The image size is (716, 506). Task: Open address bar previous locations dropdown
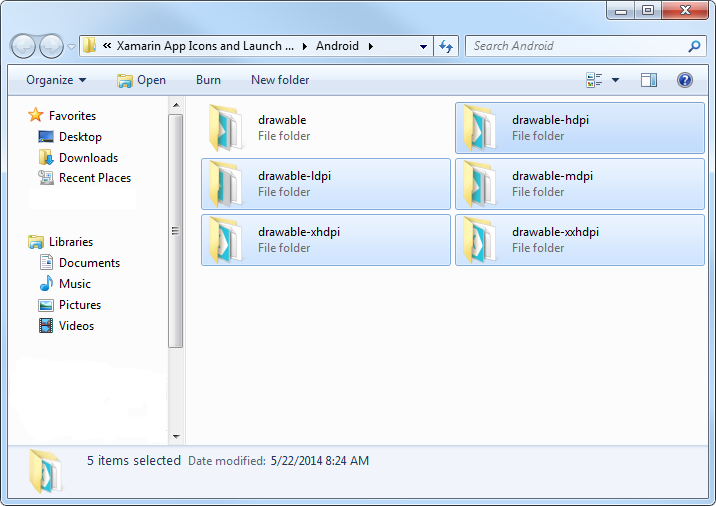pyautogui.click(x=424, y=46)
